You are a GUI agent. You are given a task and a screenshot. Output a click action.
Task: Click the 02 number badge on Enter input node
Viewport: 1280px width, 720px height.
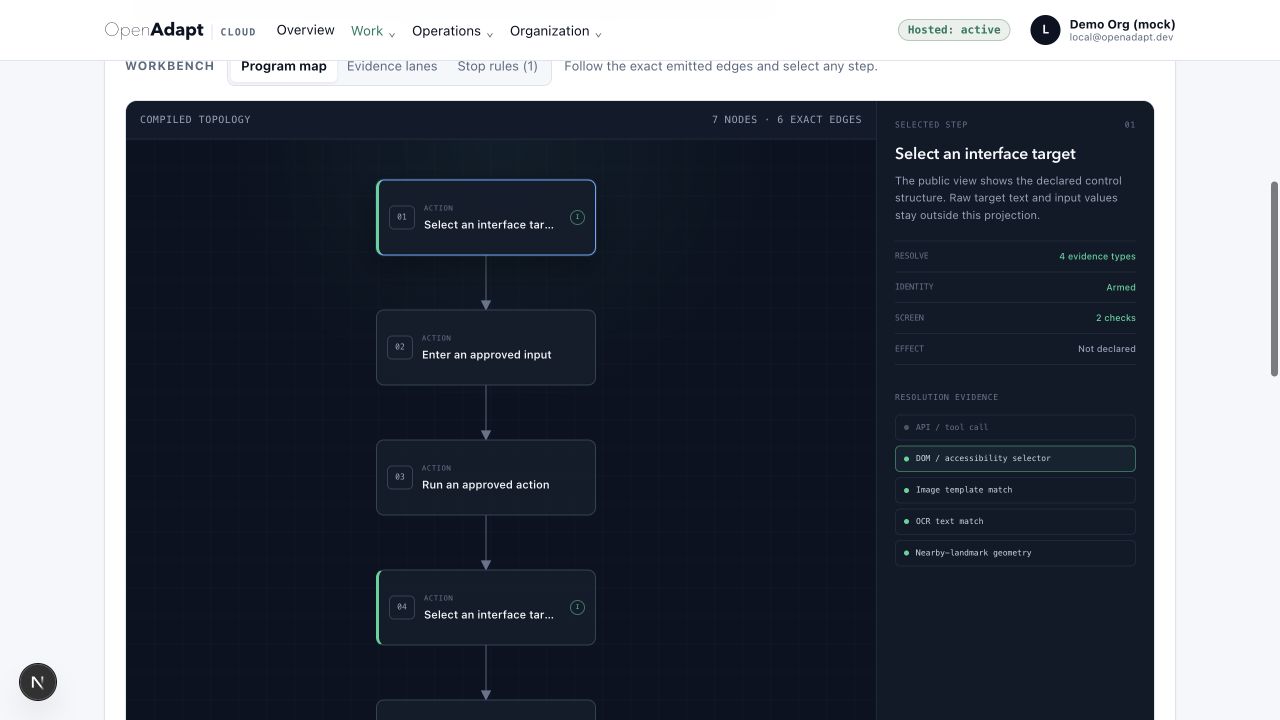tap(400, 347)
